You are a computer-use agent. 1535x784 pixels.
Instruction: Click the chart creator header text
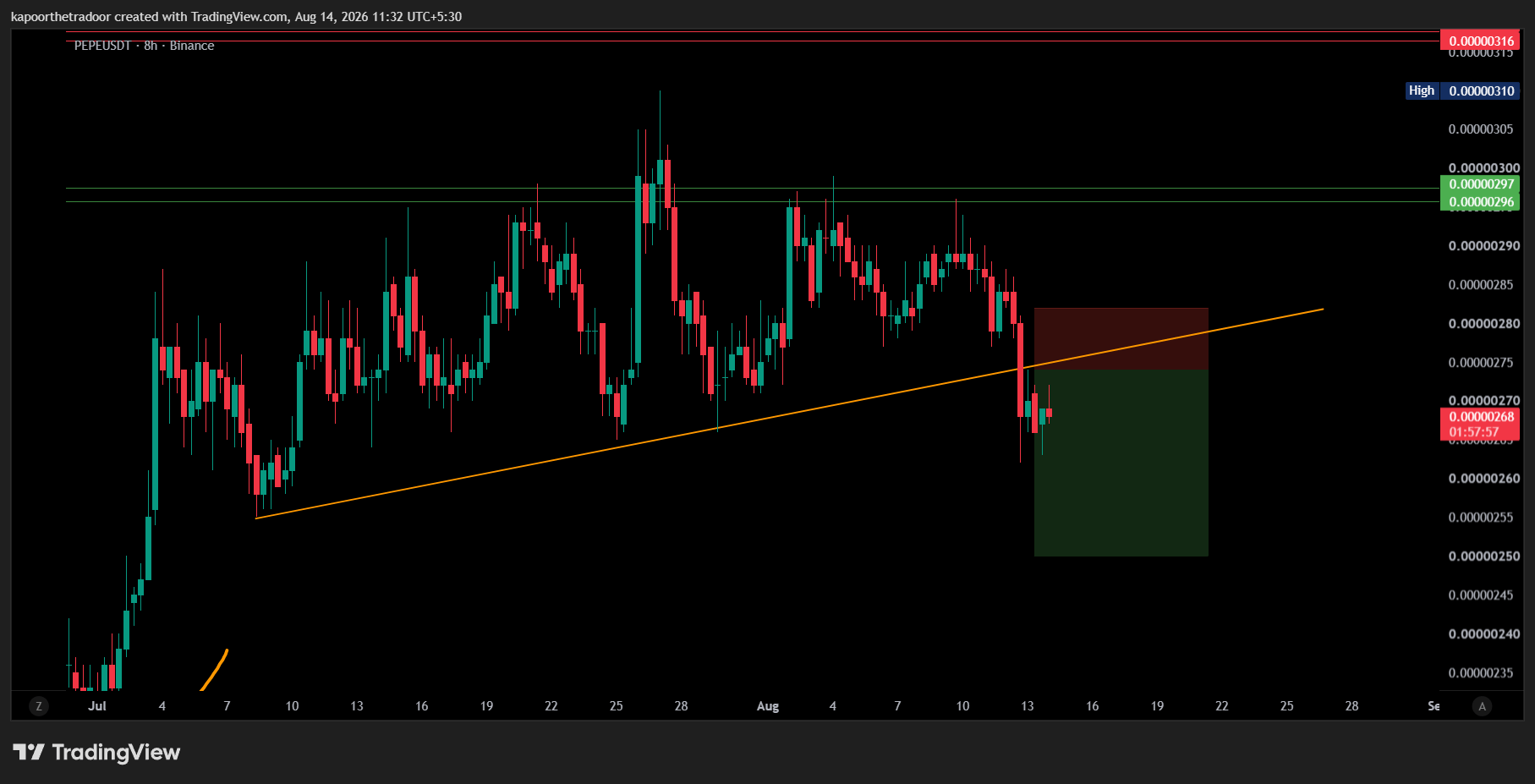[x=236, y=17]
